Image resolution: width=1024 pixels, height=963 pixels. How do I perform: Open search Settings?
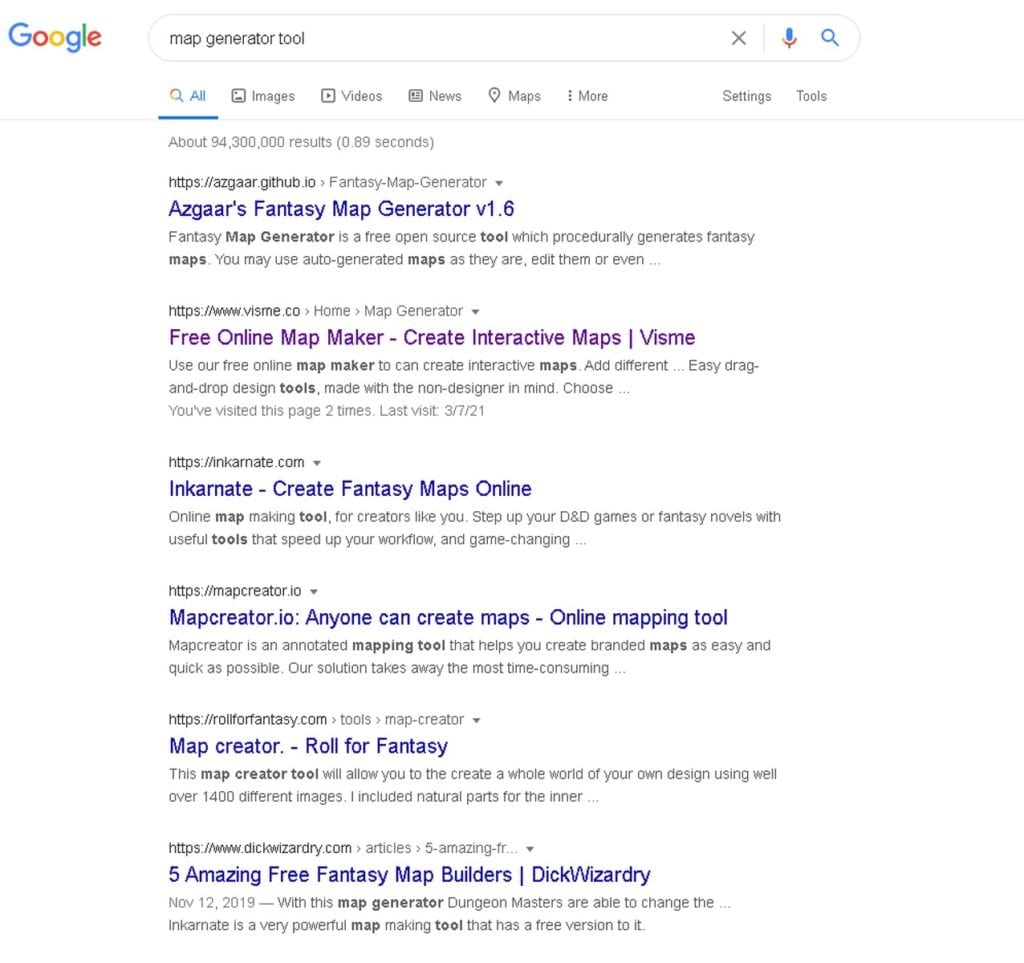pos(746,96)
